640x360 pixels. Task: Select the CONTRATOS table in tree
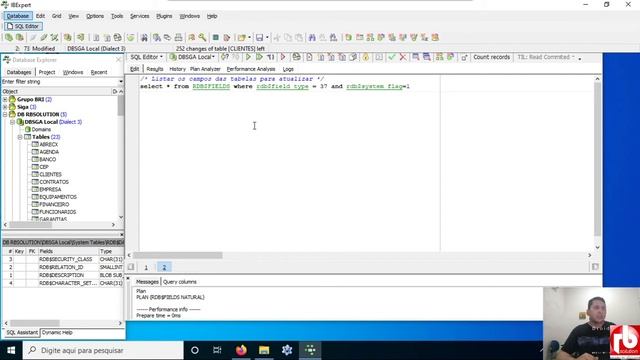54,182
